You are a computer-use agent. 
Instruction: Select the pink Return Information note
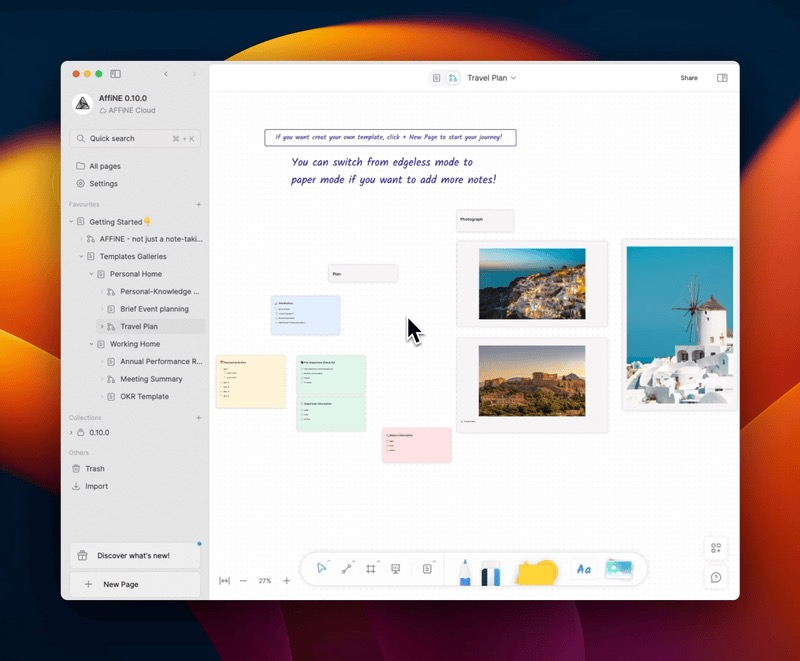(x=417, y=445)
